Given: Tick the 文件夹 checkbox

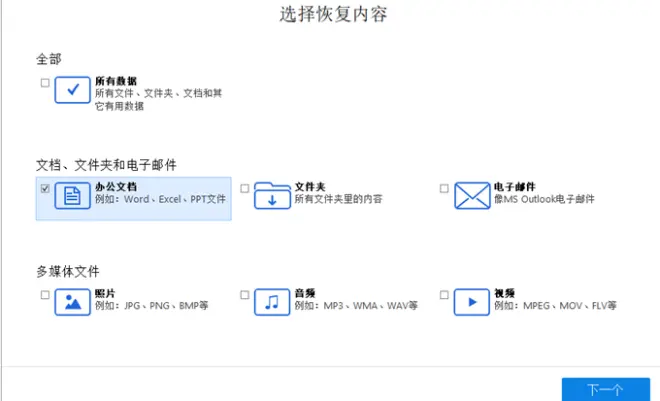Looking at the screenshot, I should click(x=245, y=189).
